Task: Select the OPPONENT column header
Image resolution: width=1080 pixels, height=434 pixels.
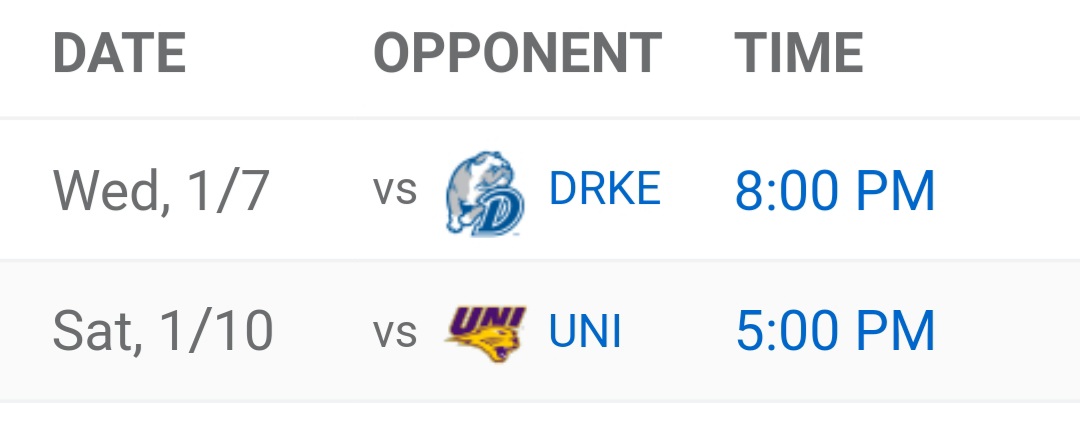Action: (517, 53)
